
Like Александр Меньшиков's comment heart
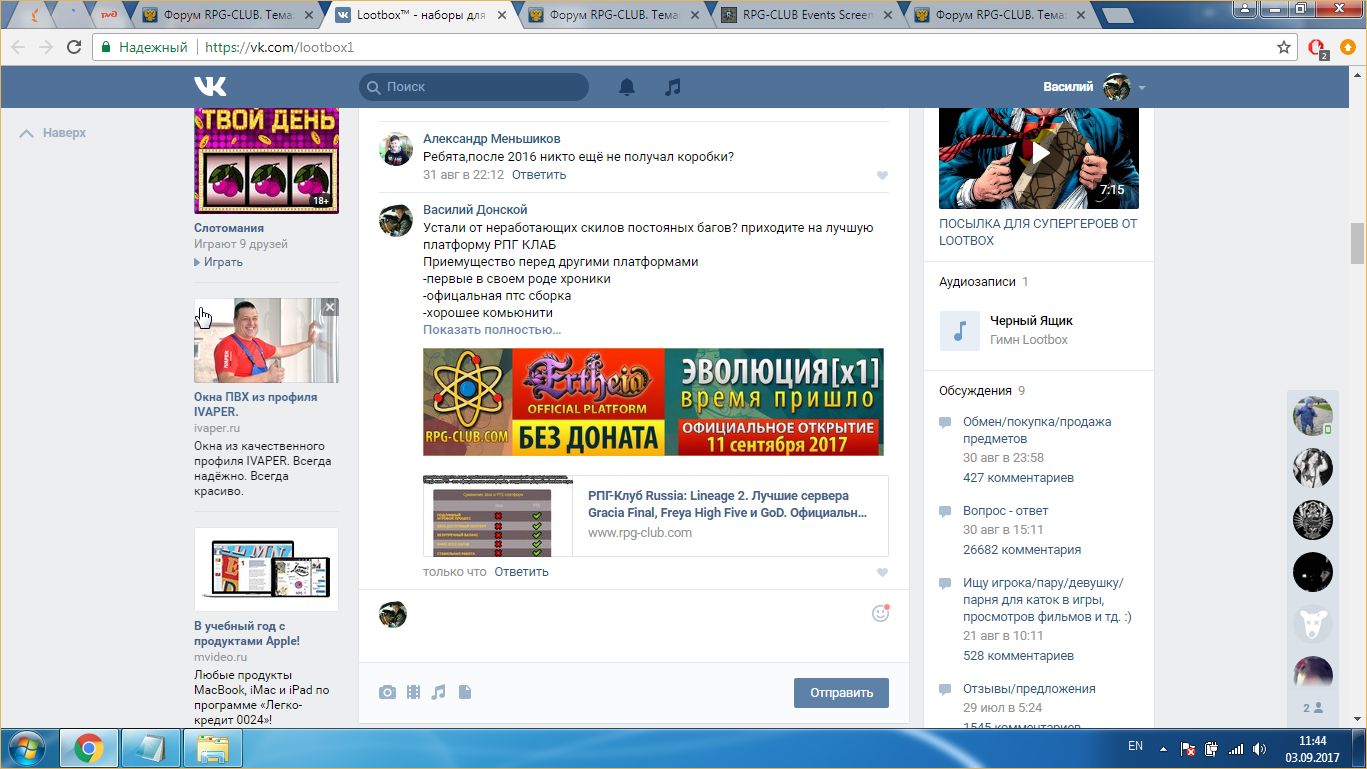(882, 175)
